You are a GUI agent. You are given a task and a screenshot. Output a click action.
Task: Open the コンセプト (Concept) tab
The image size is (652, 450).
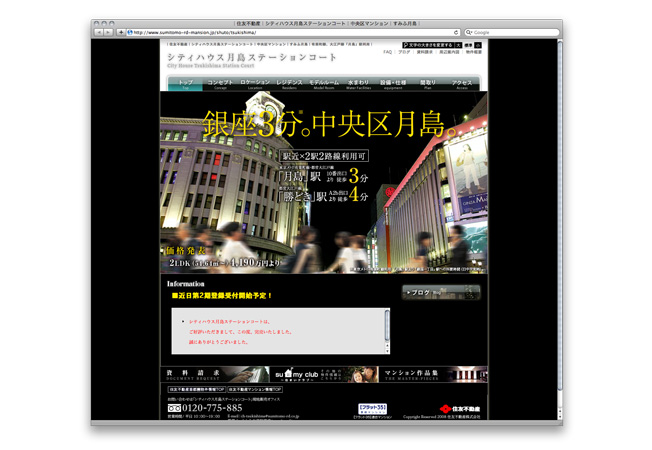pos(220,84)
